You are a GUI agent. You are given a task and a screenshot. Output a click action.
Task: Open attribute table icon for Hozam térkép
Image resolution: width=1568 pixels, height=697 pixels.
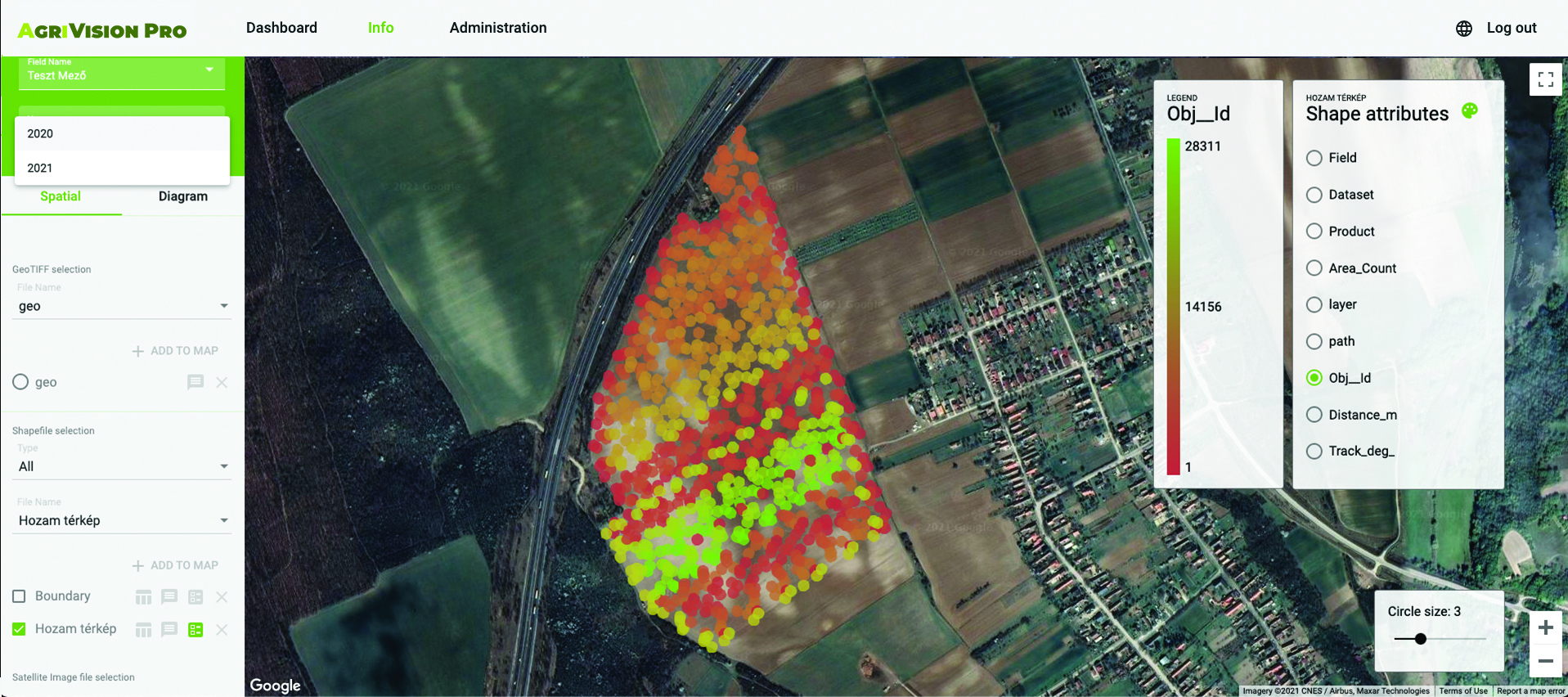pos(143,630)
